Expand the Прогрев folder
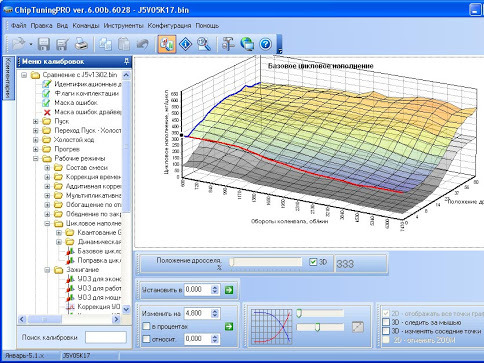Viewport: 484px width, 363px height. [36, 149]
